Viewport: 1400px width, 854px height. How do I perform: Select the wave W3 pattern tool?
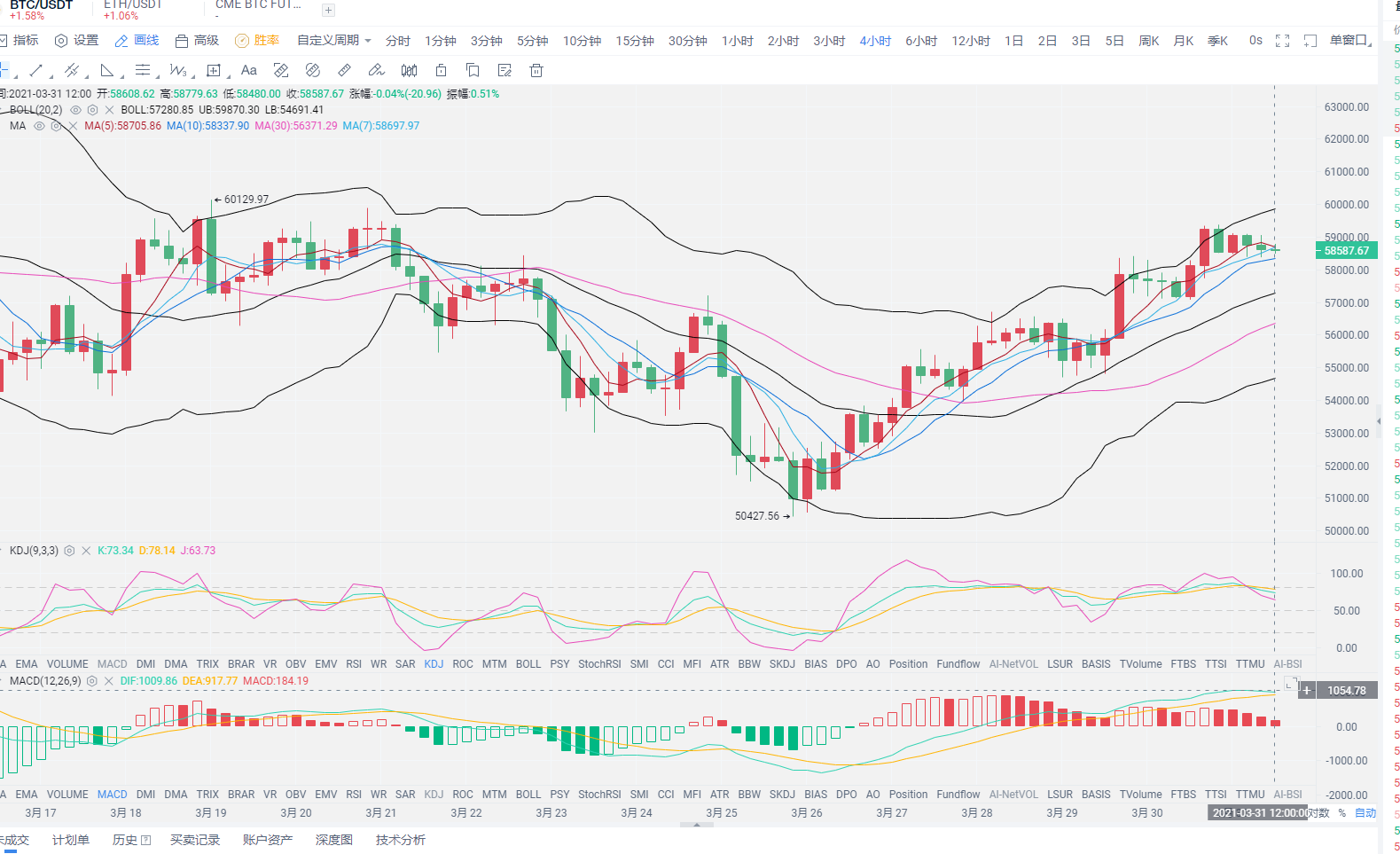click(178, 70)
